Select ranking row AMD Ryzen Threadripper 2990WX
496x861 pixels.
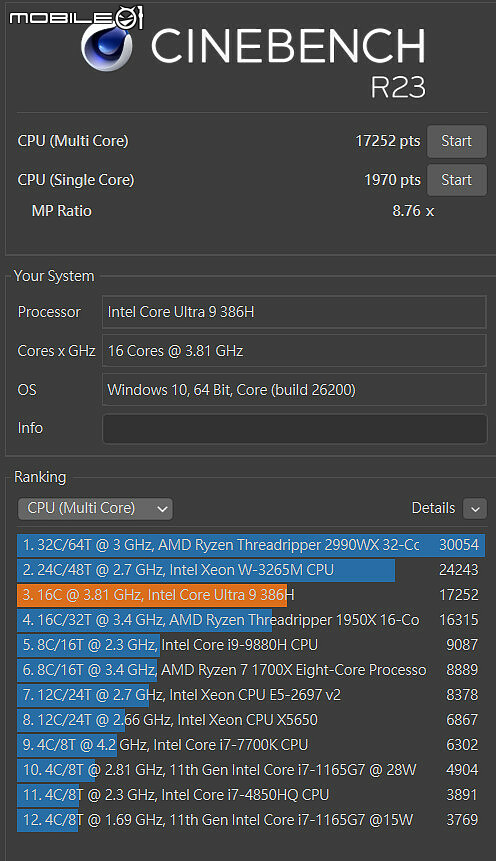click(251, 545)
